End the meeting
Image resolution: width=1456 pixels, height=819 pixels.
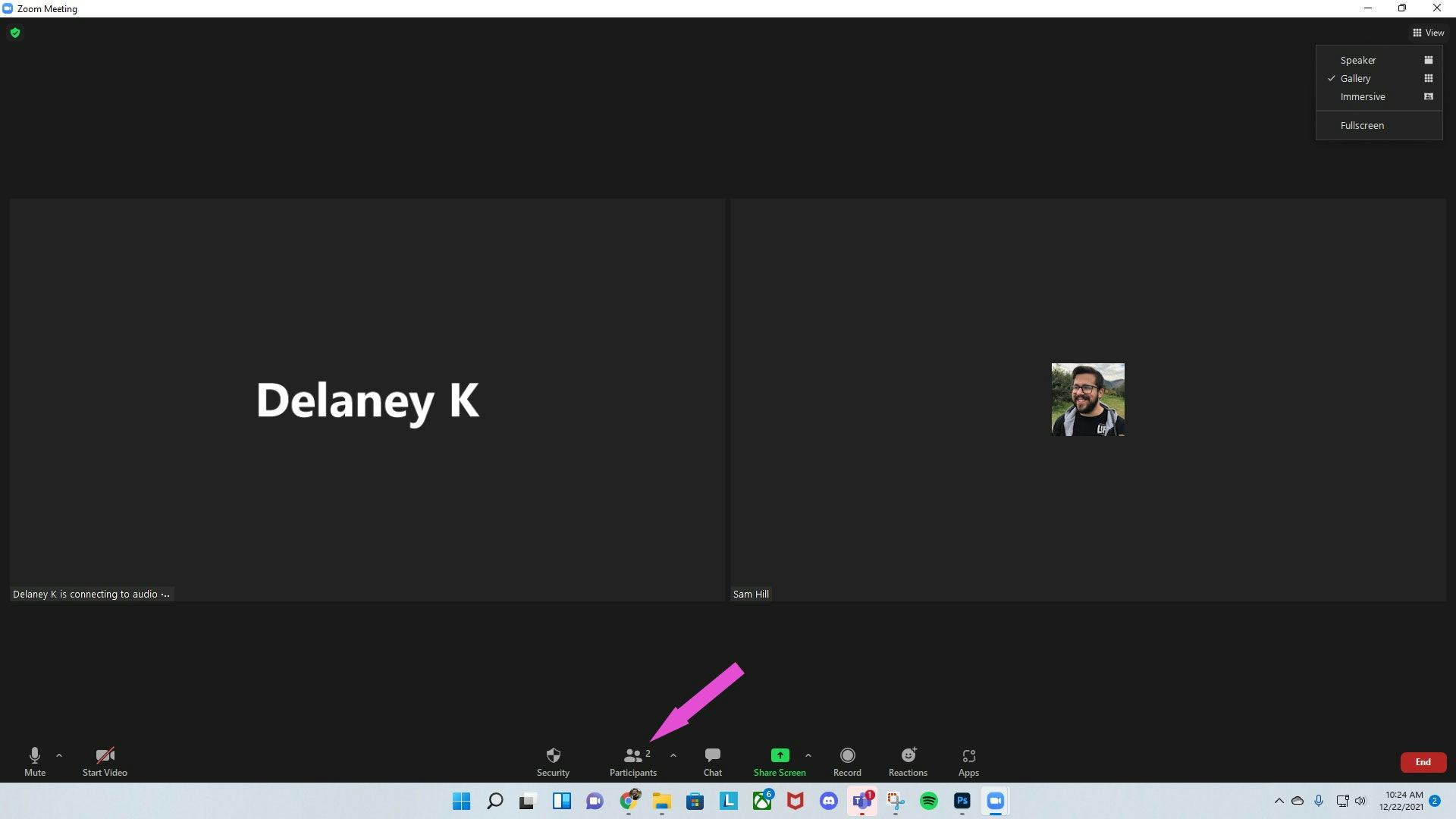click(x=1423, y=762)
